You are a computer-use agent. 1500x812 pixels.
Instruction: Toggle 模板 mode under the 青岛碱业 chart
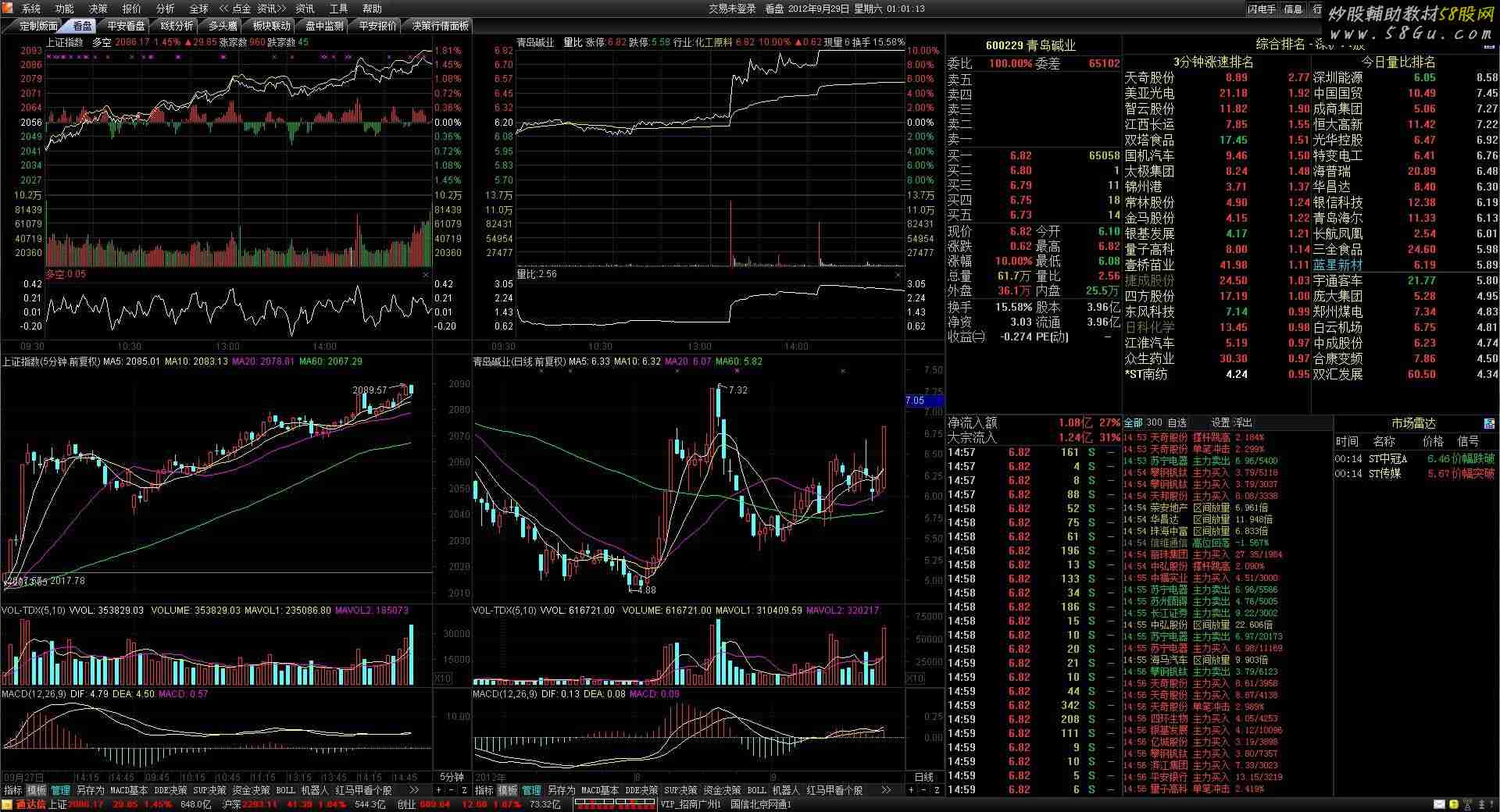click(x=508, y=790)
